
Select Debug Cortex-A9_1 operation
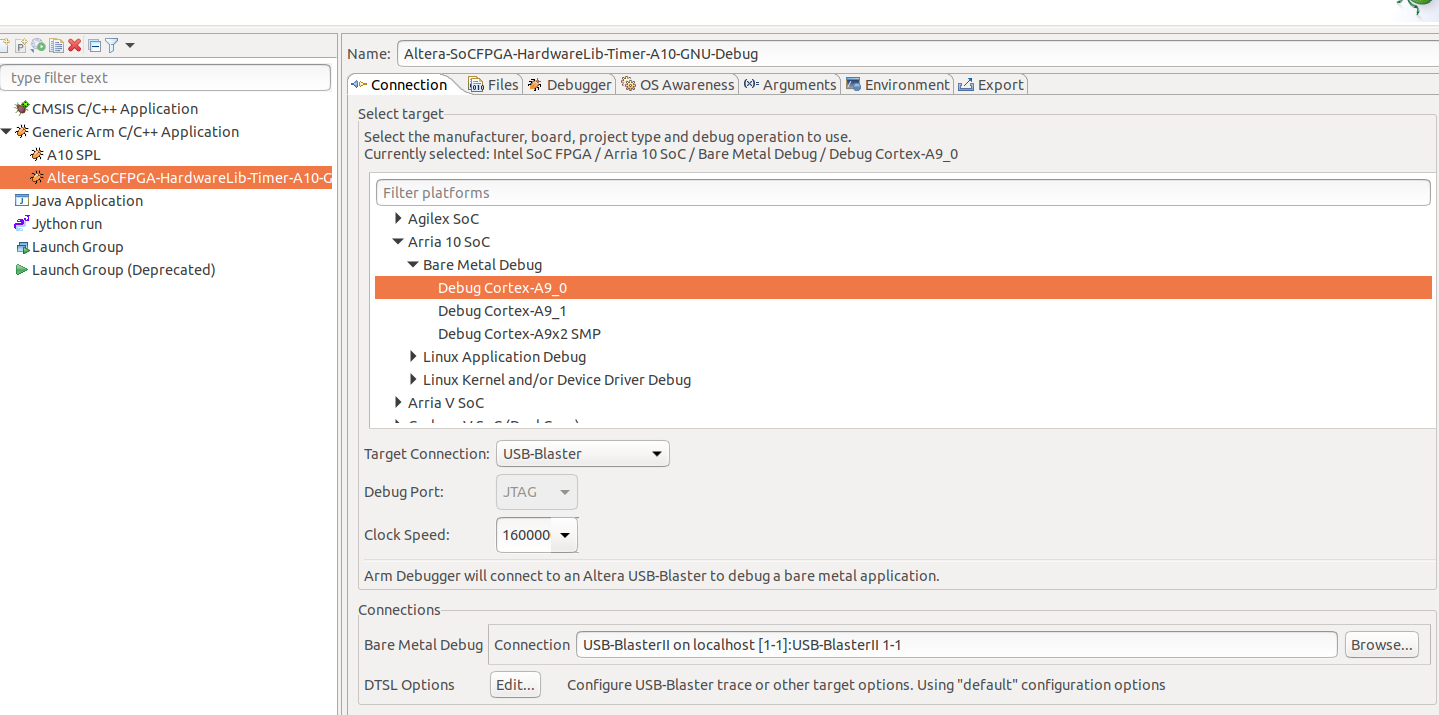(502, 310)
